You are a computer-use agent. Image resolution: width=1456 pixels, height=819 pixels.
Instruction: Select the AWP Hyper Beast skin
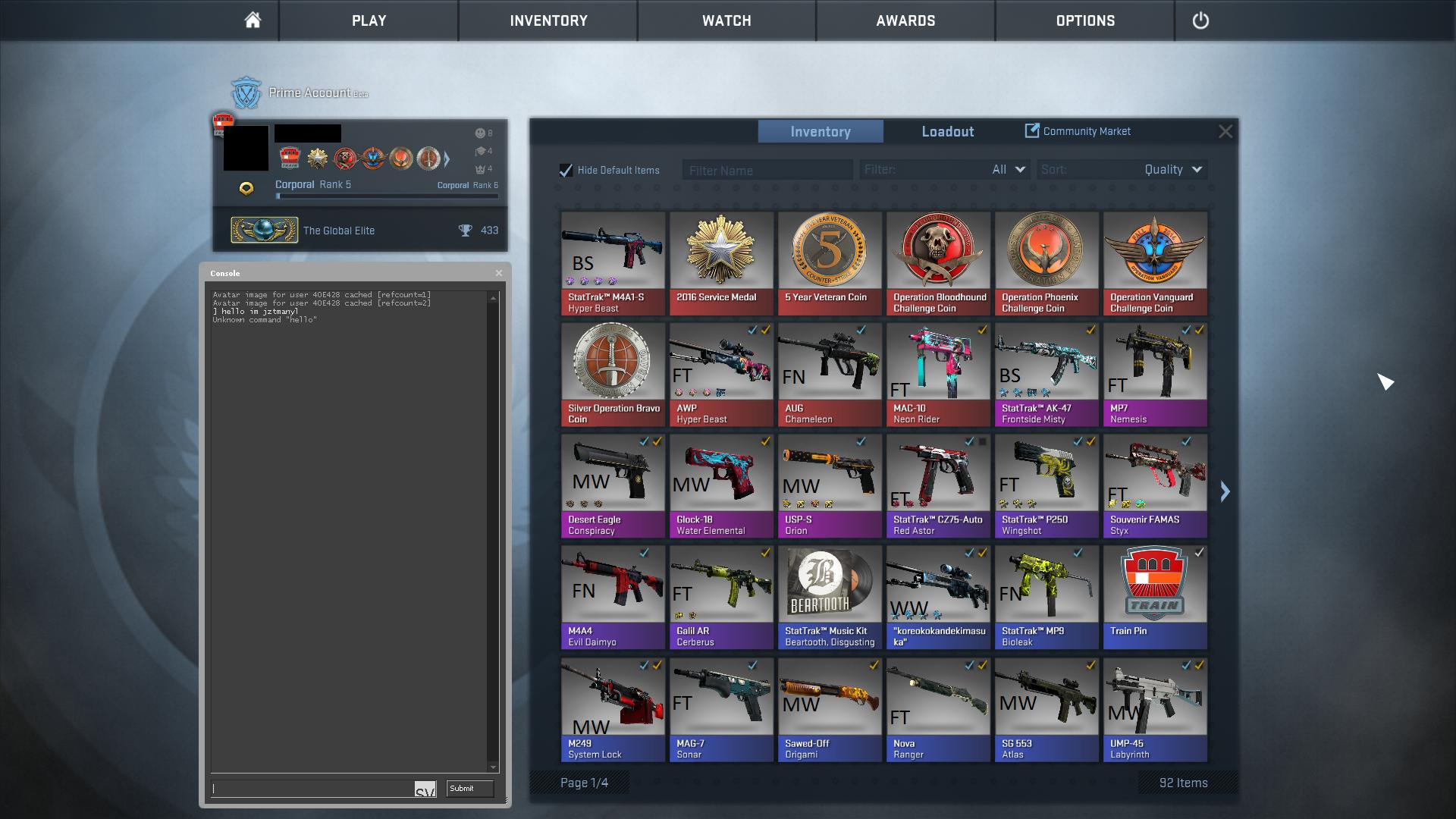click(x=721, y=375)
